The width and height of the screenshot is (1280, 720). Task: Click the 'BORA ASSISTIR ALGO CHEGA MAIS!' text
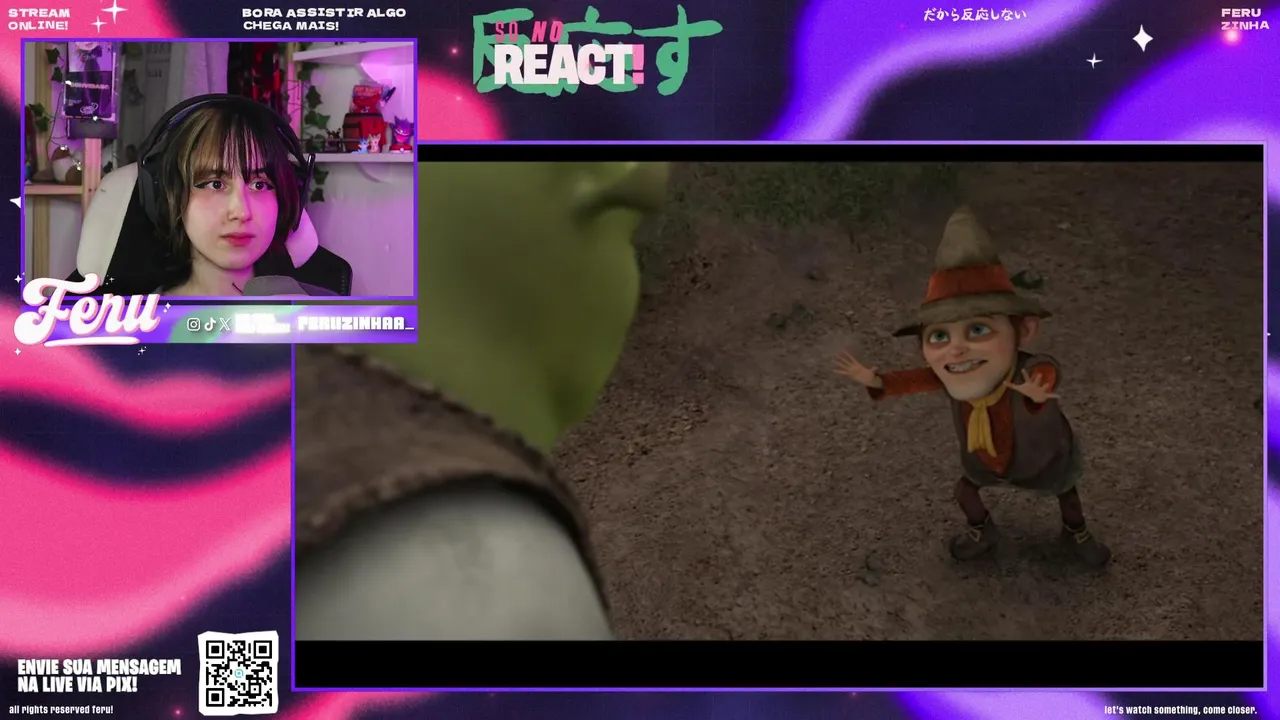tap(324, 19)
